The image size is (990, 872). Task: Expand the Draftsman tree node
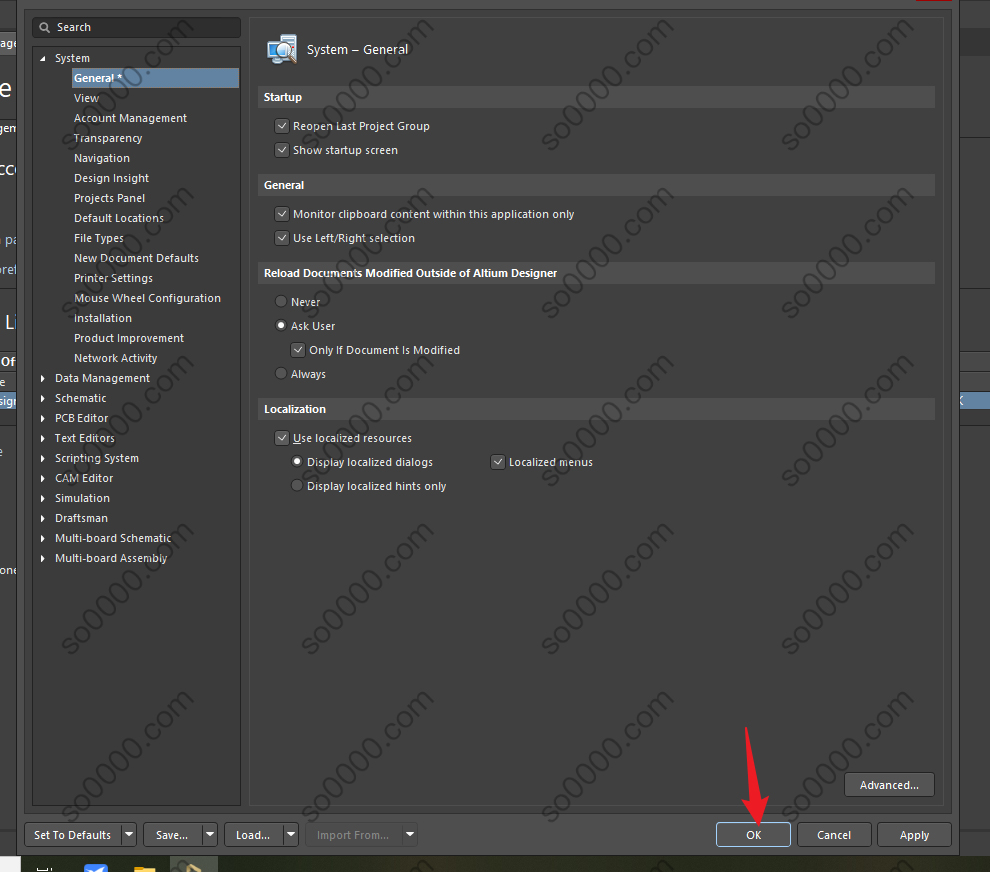42,518
